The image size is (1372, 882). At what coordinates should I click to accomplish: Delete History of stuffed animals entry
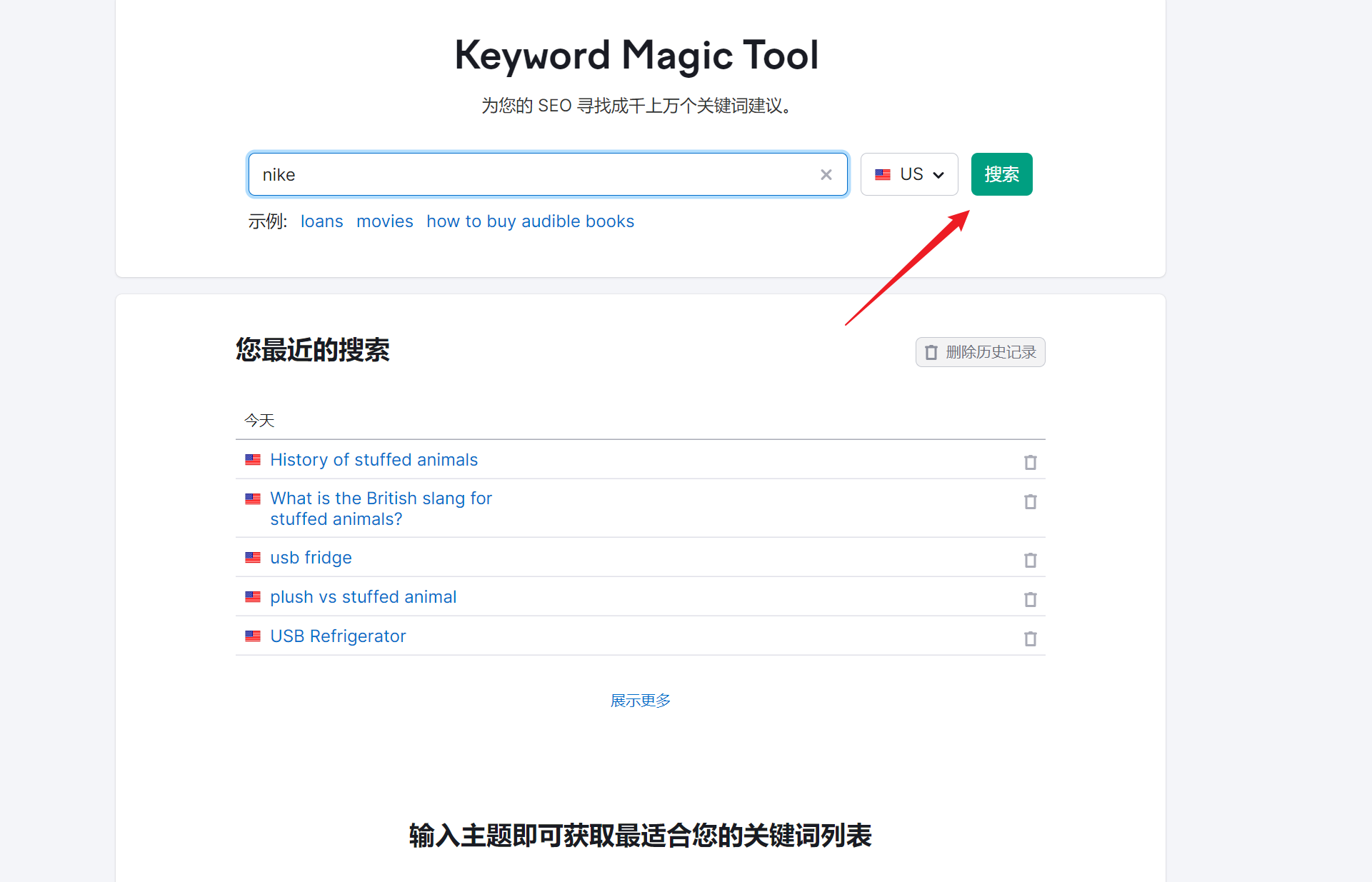tap(1030, 462)
